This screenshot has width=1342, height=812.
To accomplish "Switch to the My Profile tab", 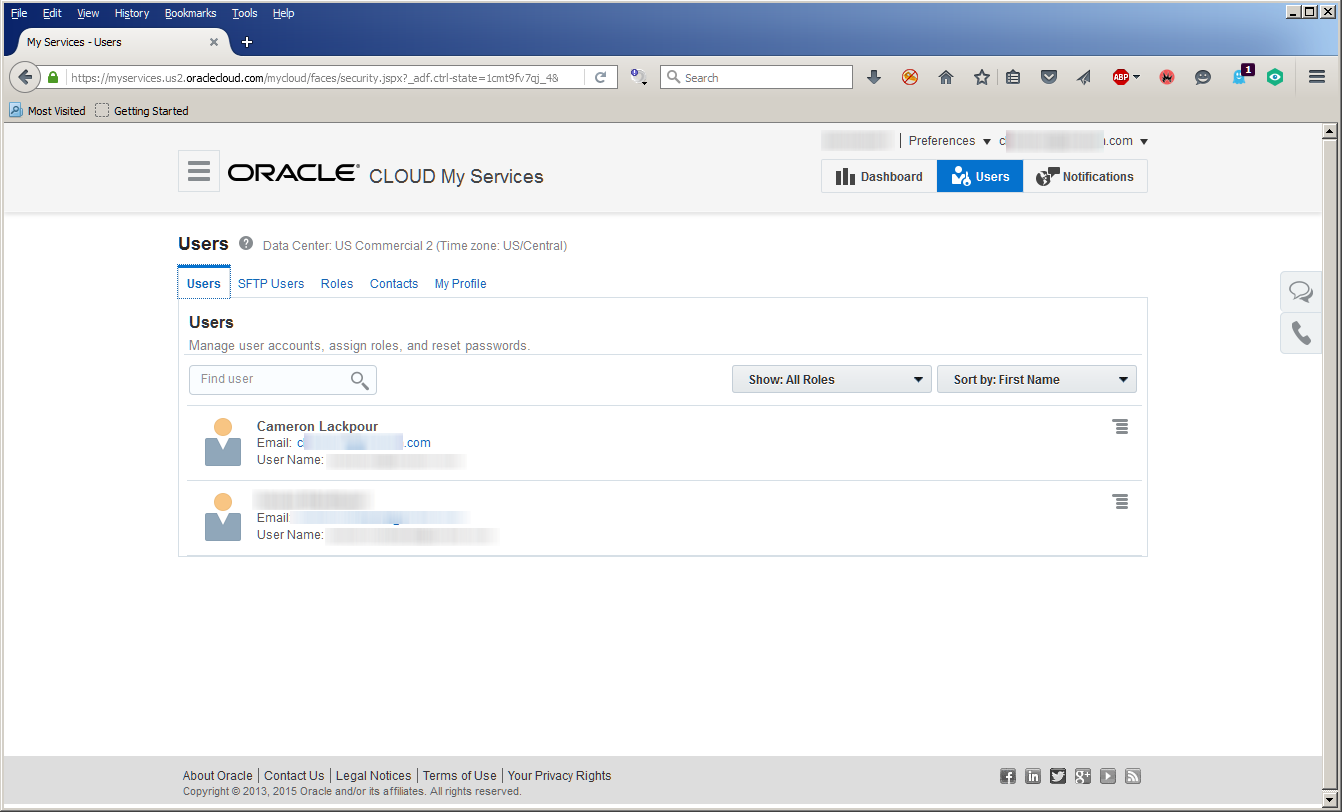I will tap(460, 284).
